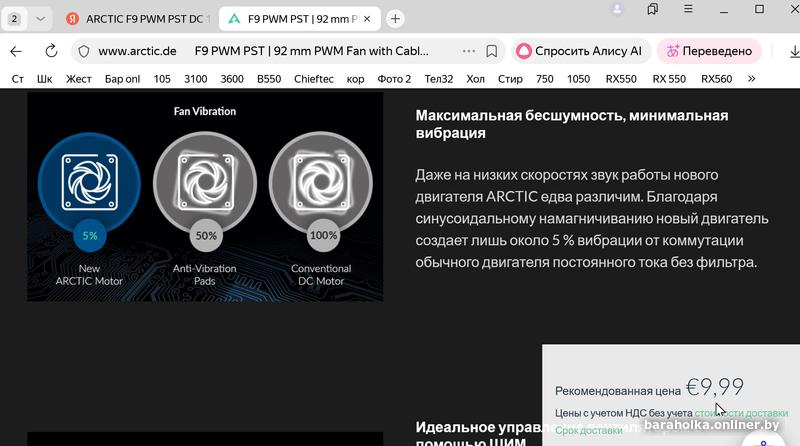Open the B550 bookmark
Image resolution: width=800 pixels, height=446 pixels.
tap(269, 79)
